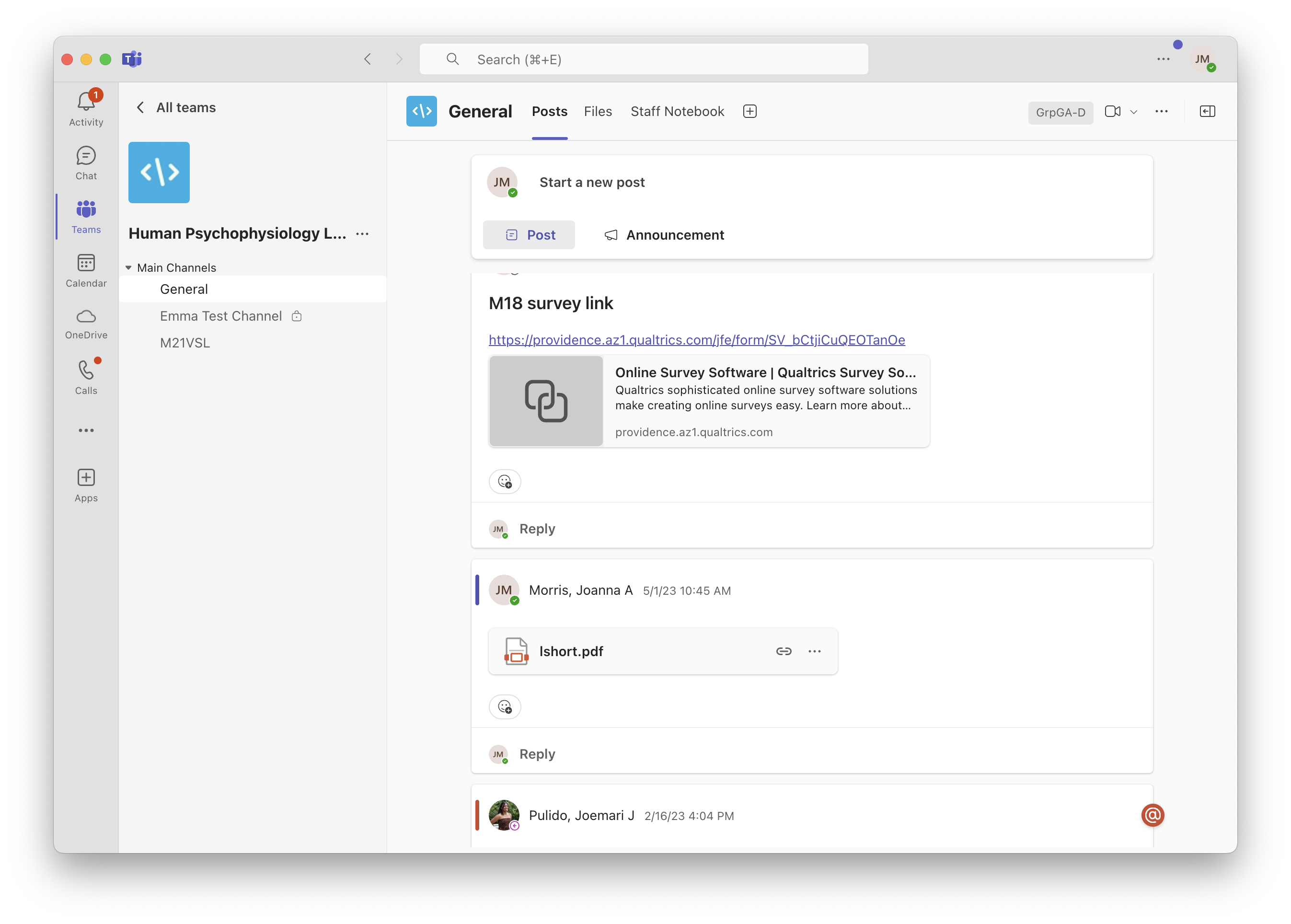Click Pulido, Joemari J sender name
The width and height of the screenshot is (1291, 924).
[x=581, y=815]
